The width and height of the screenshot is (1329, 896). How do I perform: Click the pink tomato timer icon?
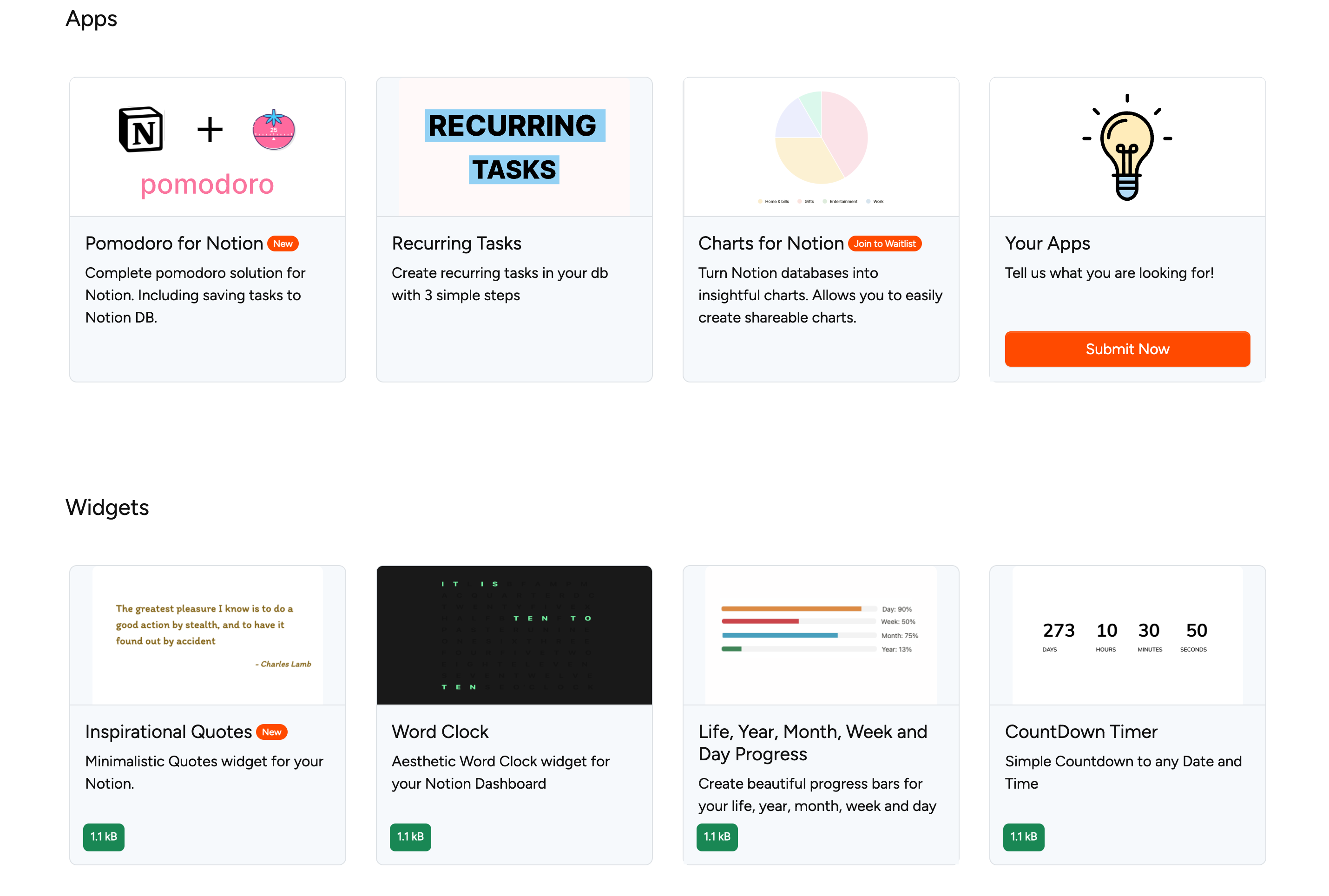(274, 130)
